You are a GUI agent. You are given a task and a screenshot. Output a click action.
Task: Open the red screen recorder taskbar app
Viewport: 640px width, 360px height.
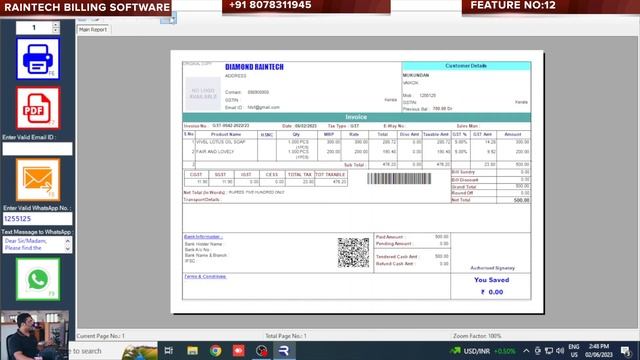pos(238,351)
